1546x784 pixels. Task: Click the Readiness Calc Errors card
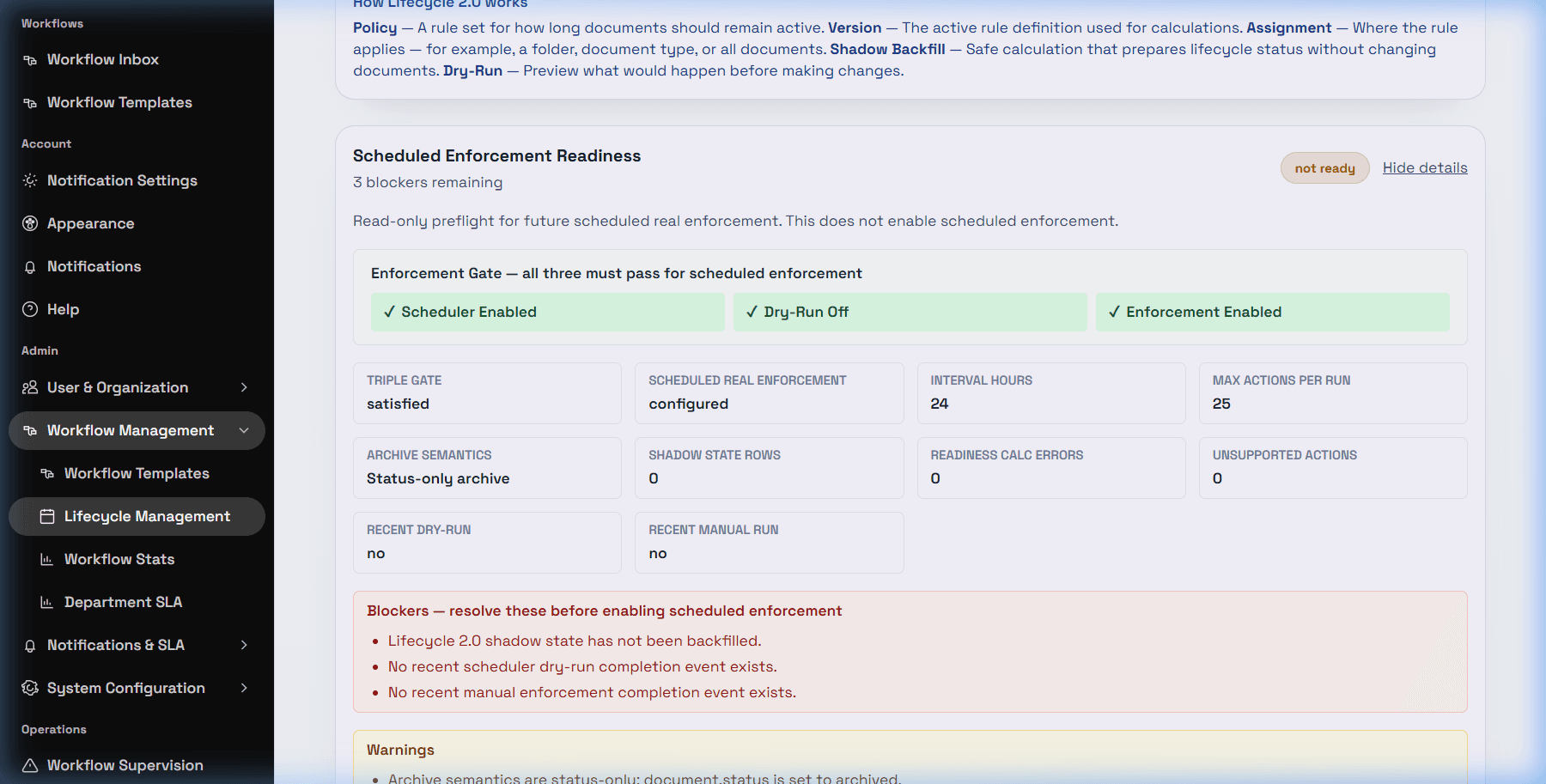coord(1051,468)
